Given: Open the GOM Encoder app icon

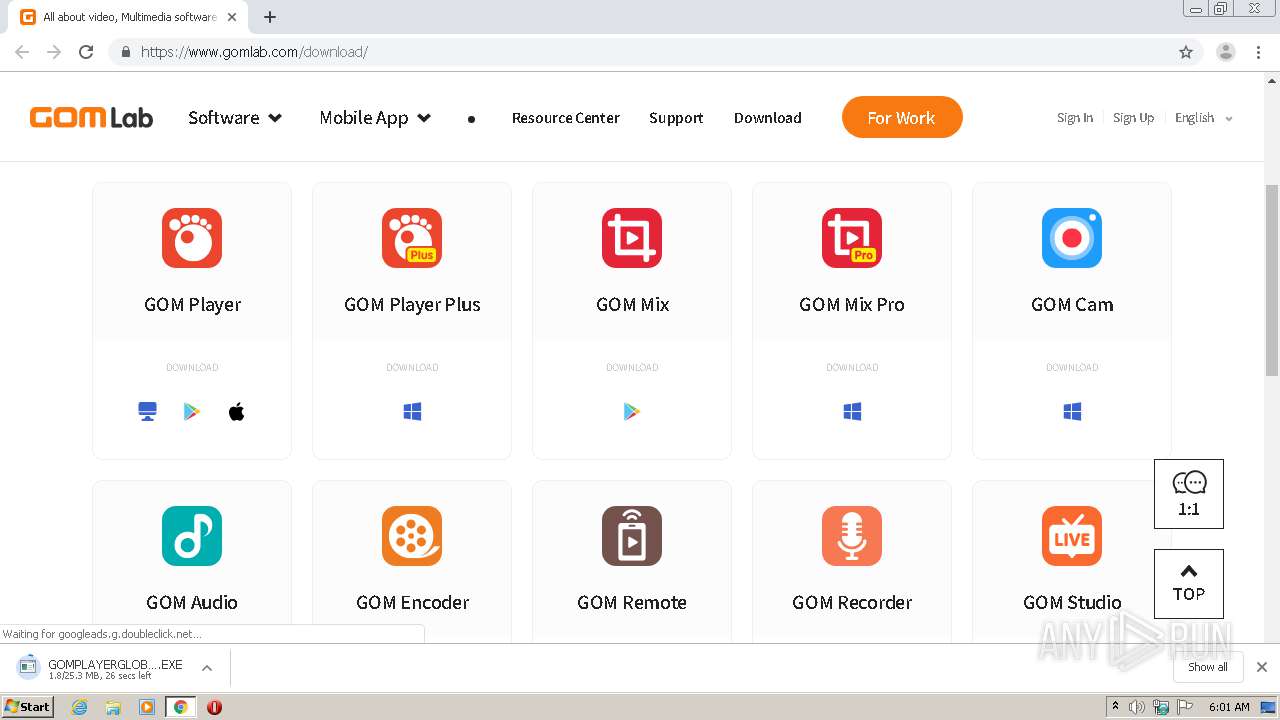Looking at the screenshot, I should coord(412,536).
